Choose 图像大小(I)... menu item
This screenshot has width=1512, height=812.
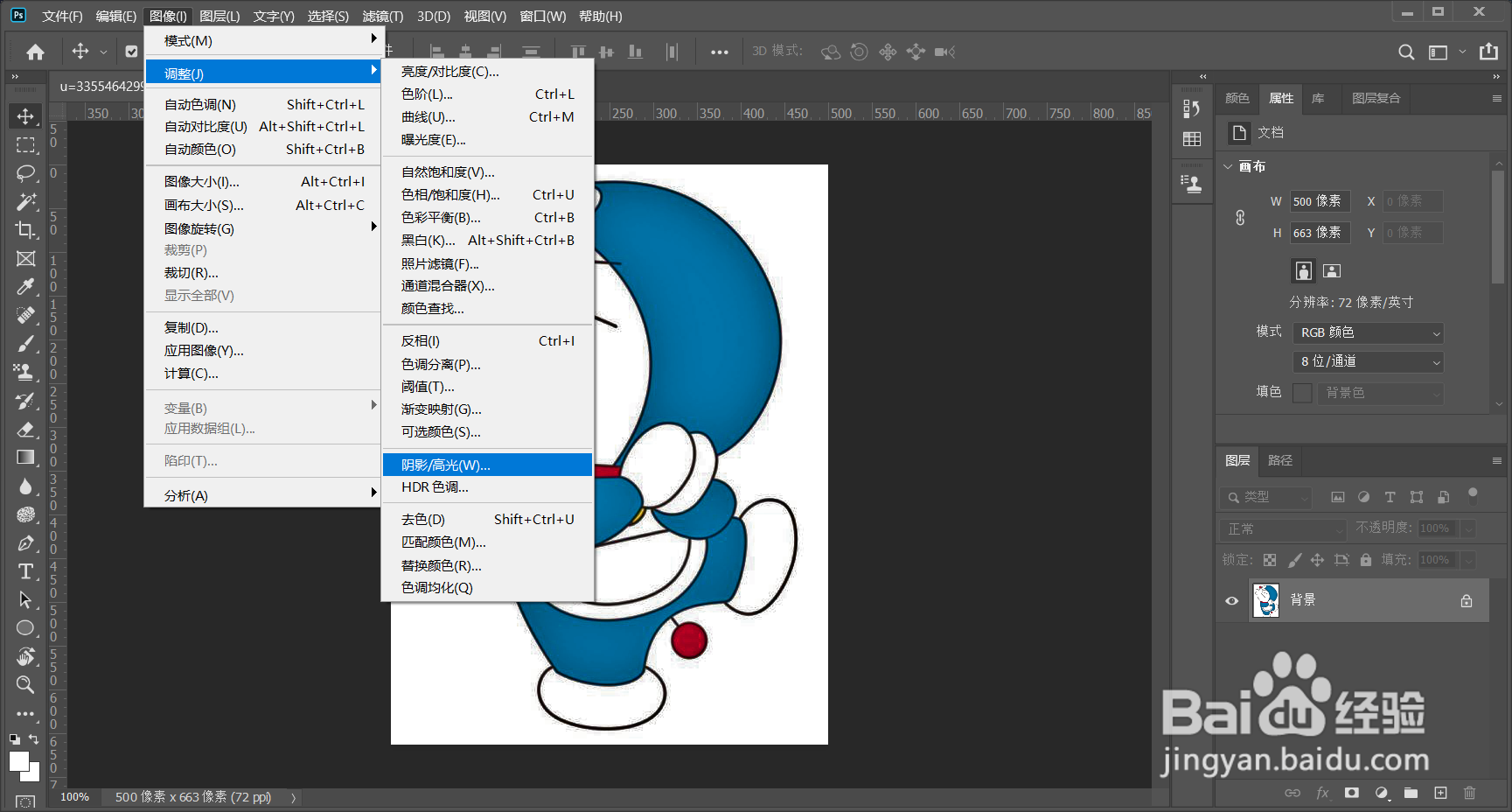(x=262, y=181)
